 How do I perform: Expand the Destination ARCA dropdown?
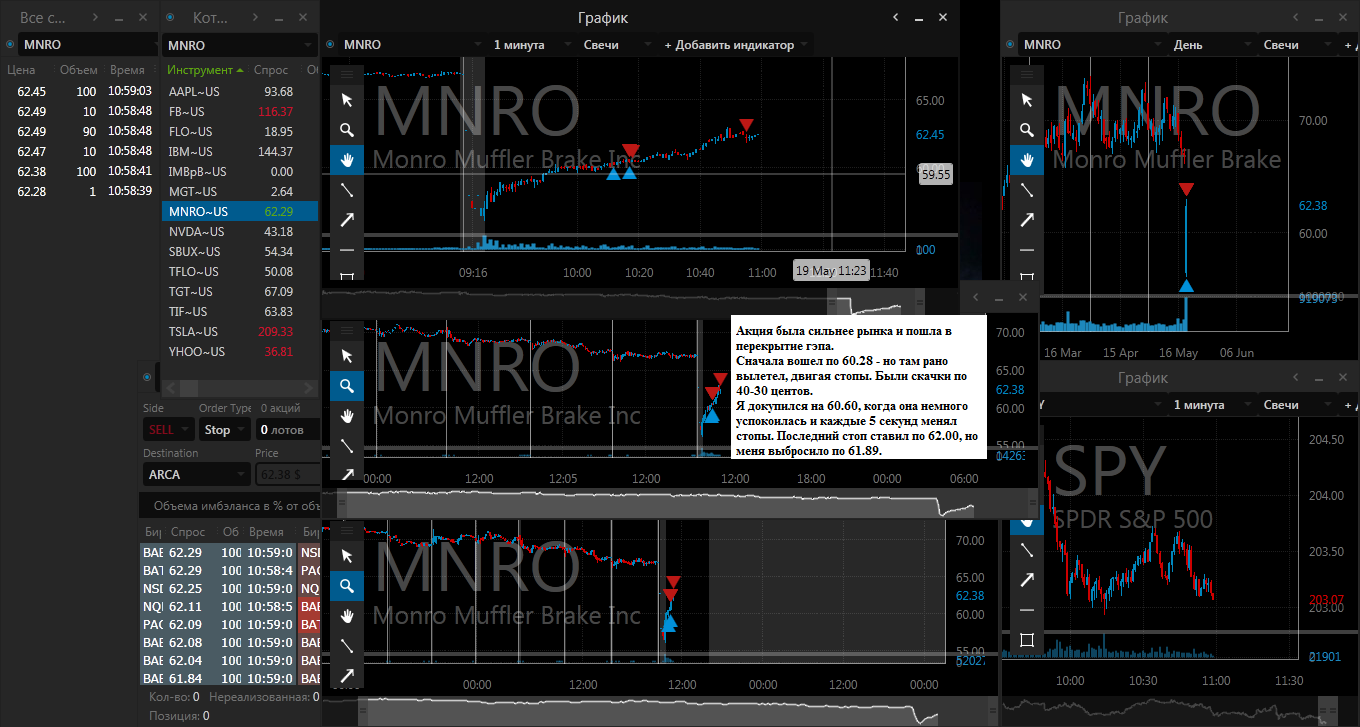tap(197, 475)
